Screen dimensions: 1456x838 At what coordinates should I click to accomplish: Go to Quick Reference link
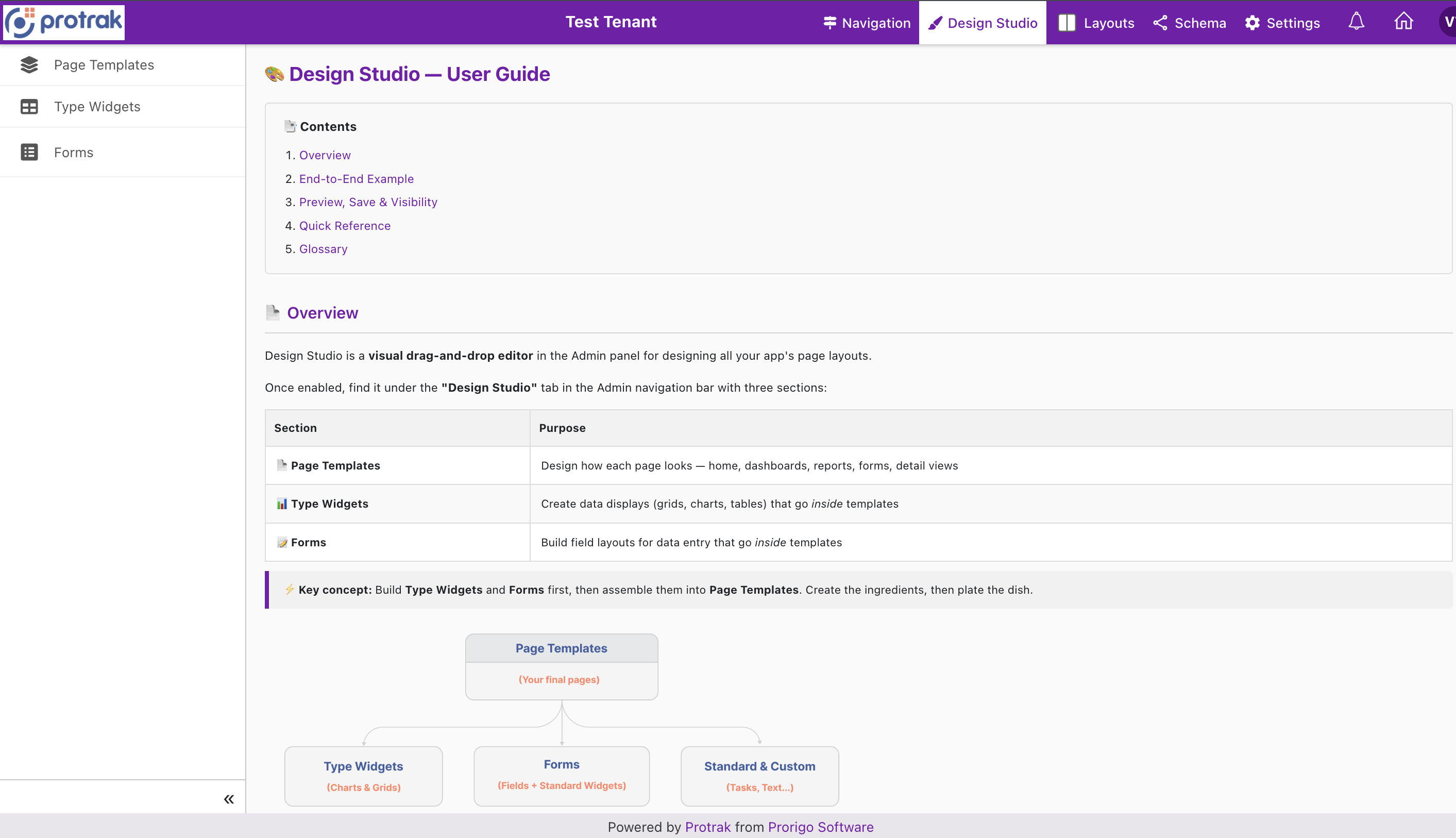click(x=345, y=226)
